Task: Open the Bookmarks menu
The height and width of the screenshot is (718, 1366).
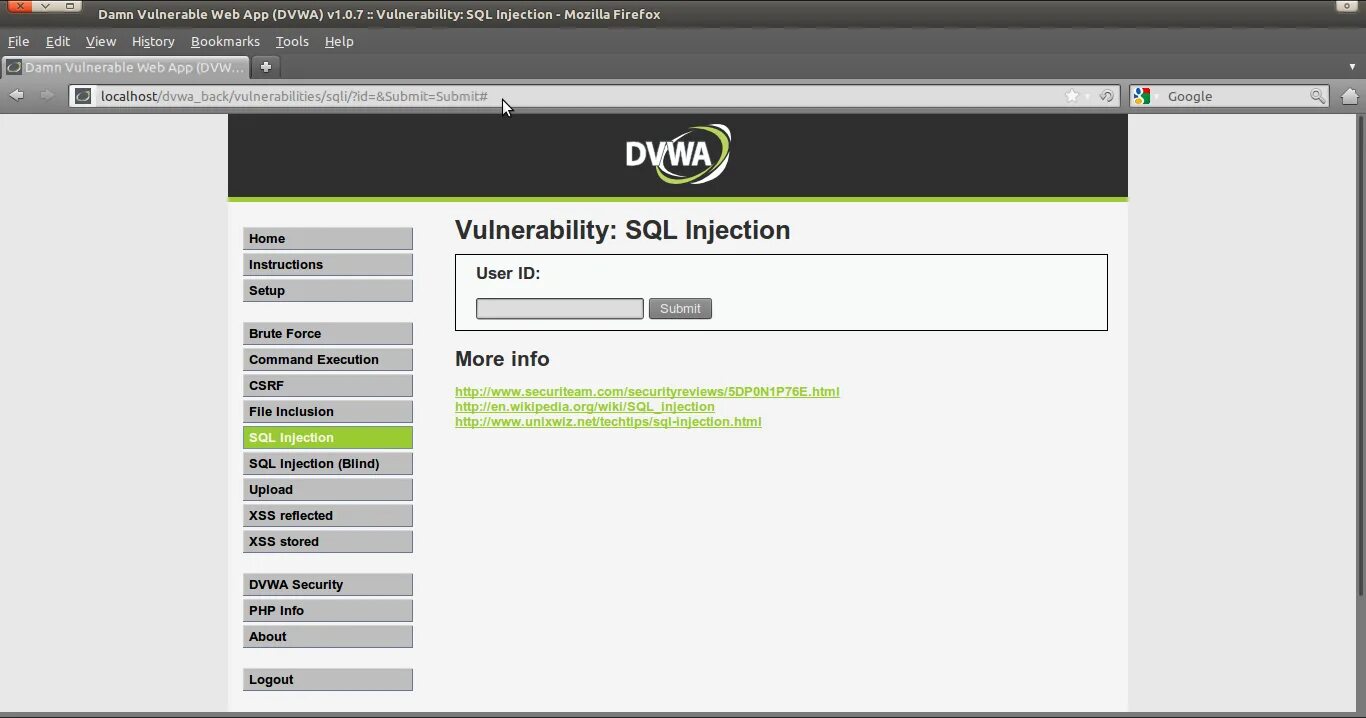Action: (225, 41)
